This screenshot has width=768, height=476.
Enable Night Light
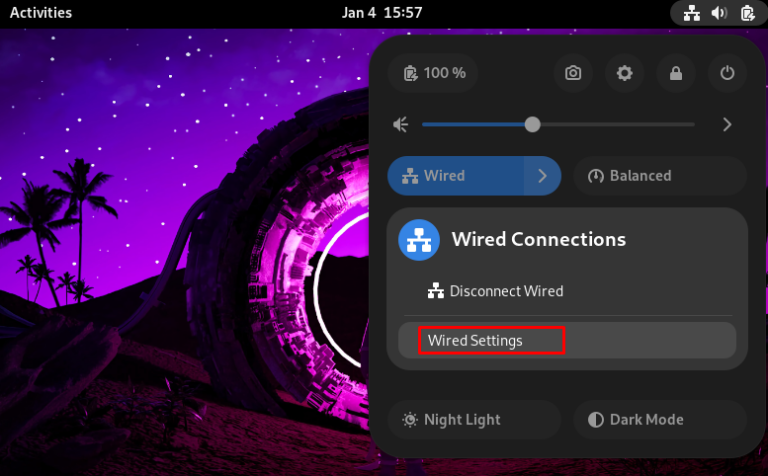pos(474,420)
